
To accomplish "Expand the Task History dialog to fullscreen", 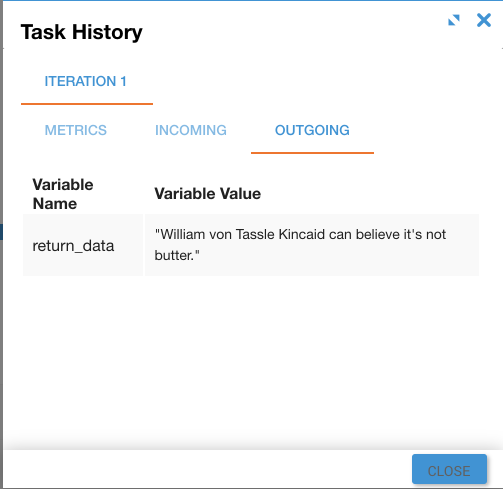I will [x=454, y=20].
